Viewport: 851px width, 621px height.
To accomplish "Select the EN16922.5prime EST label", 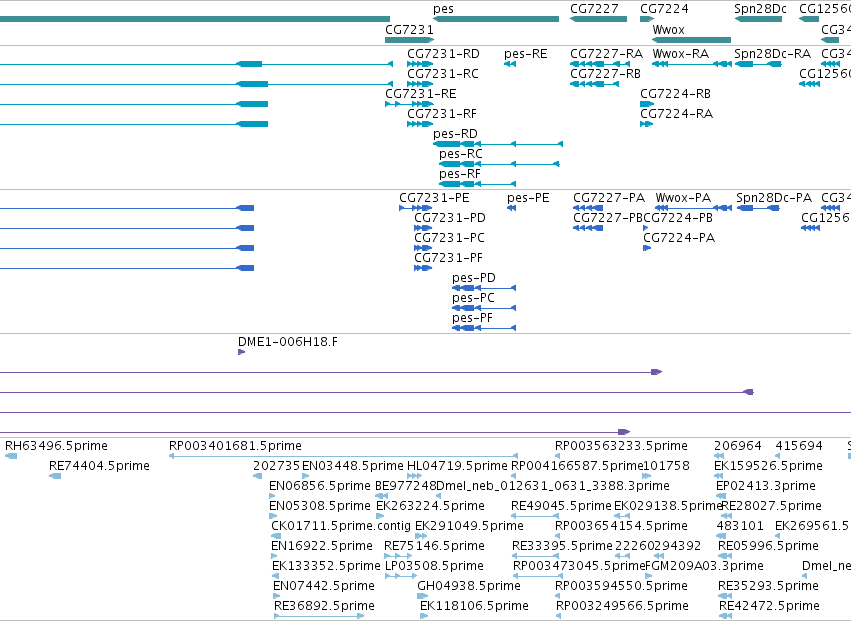I will pyautogui.click(x=322, y=547).
